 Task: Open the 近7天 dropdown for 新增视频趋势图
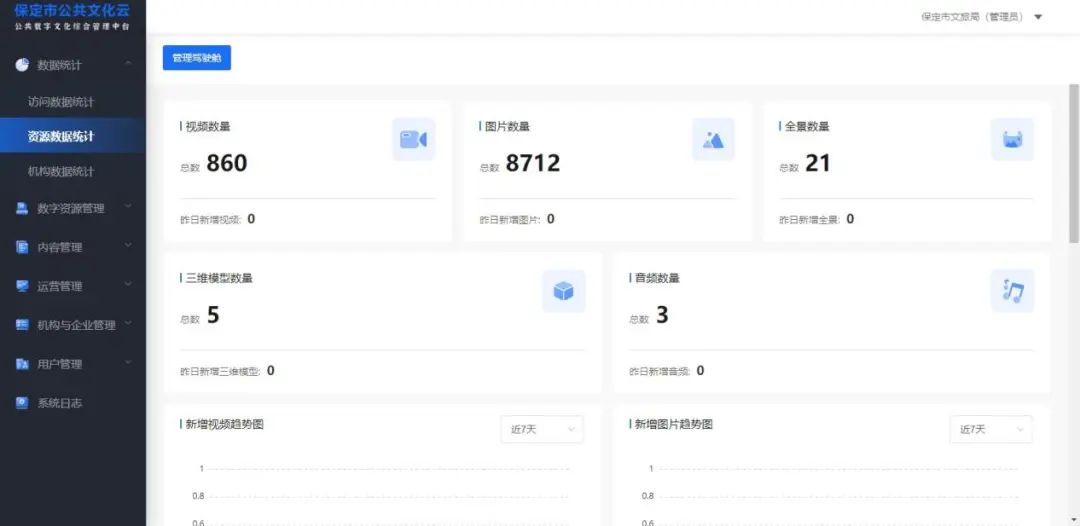(x=542, y=429)
